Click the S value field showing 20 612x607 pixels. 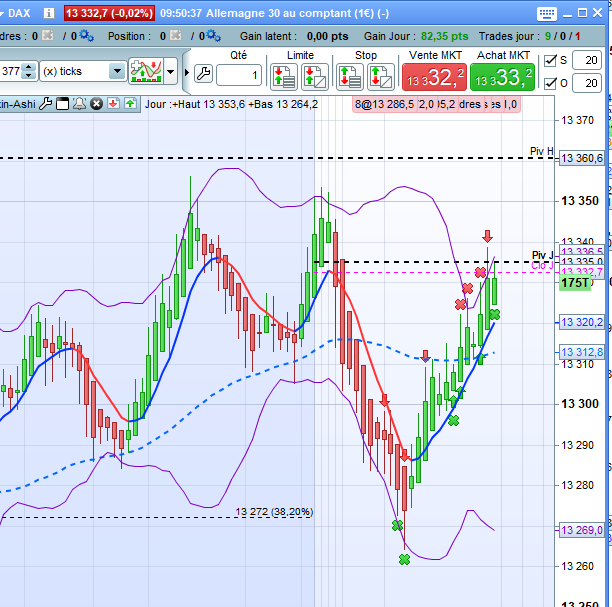tap(587, 60)
